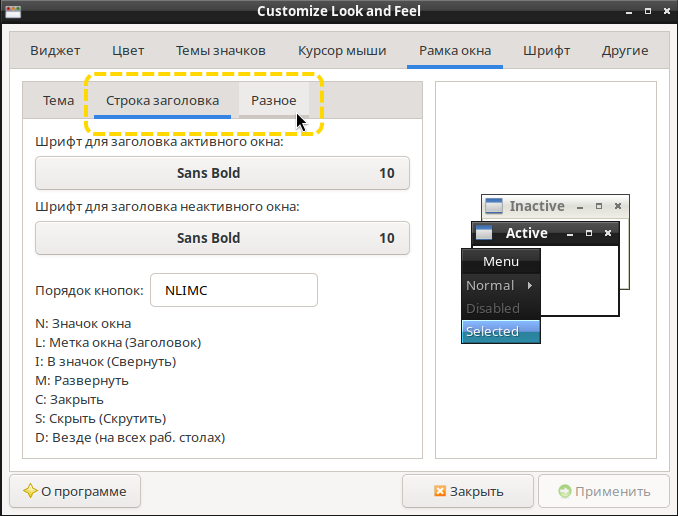Select the Шрифт tab

point(546,50)
